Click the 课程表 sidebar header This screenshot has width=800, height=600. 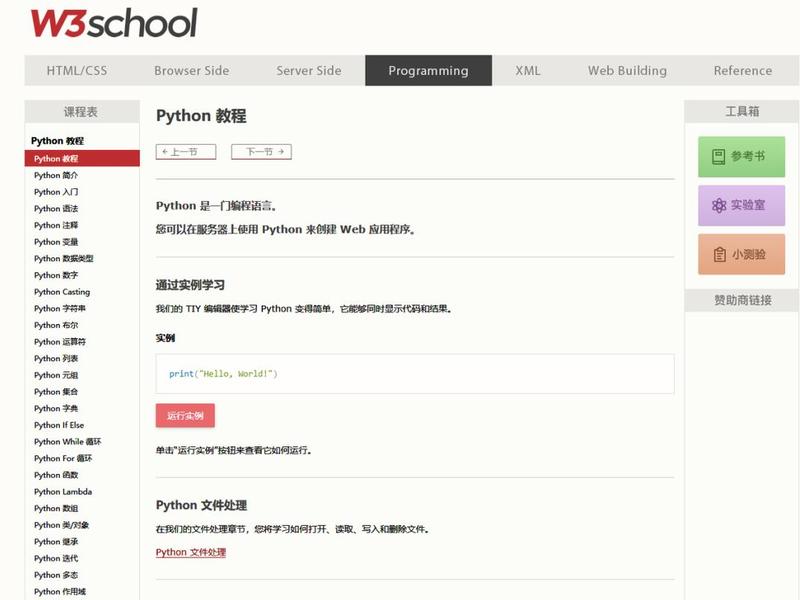[x=82, y=112]
